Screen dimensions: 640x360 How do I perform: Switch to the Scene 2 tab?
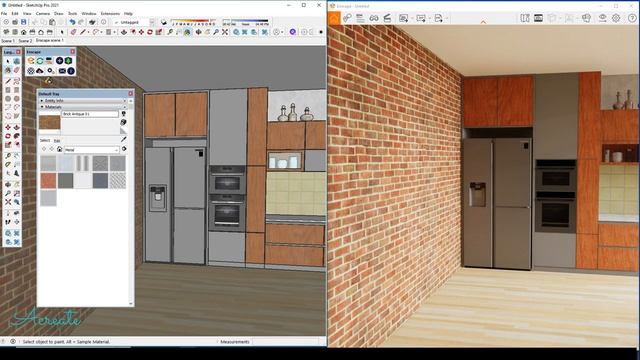click(x=25, y=40)
